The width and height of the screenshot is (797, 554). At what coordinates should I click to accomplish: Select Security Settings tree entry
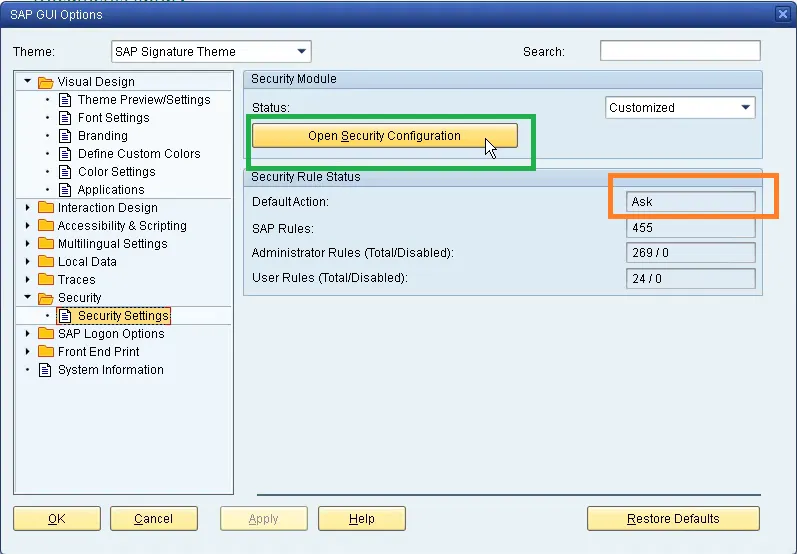point(123,316)
